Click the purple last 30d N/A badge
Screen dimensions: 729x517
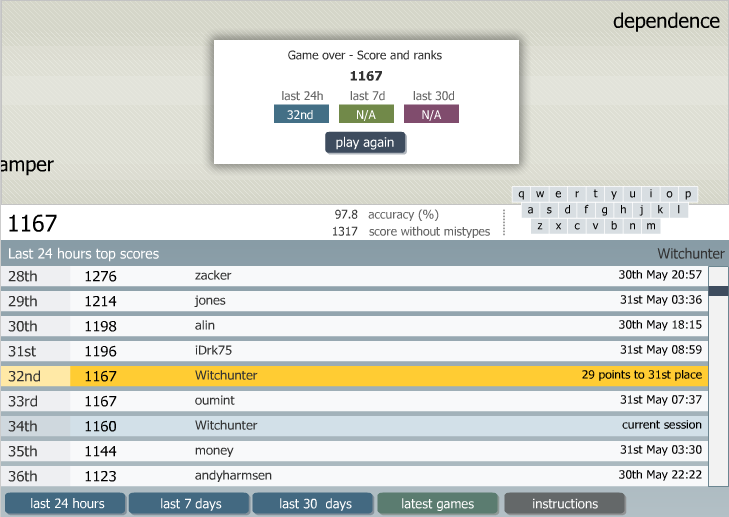click(x=431, y=114)
